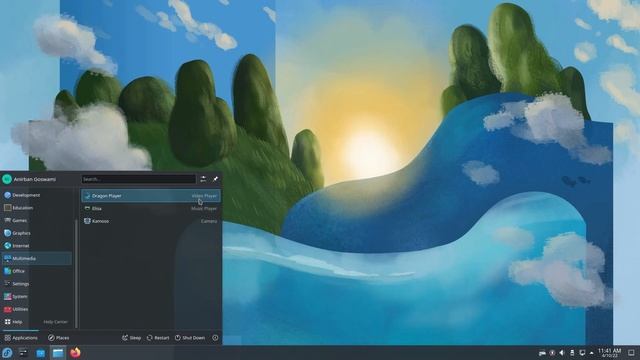Select the System category
This screenshot has width=640, height=360.
(x=37, y=296)
